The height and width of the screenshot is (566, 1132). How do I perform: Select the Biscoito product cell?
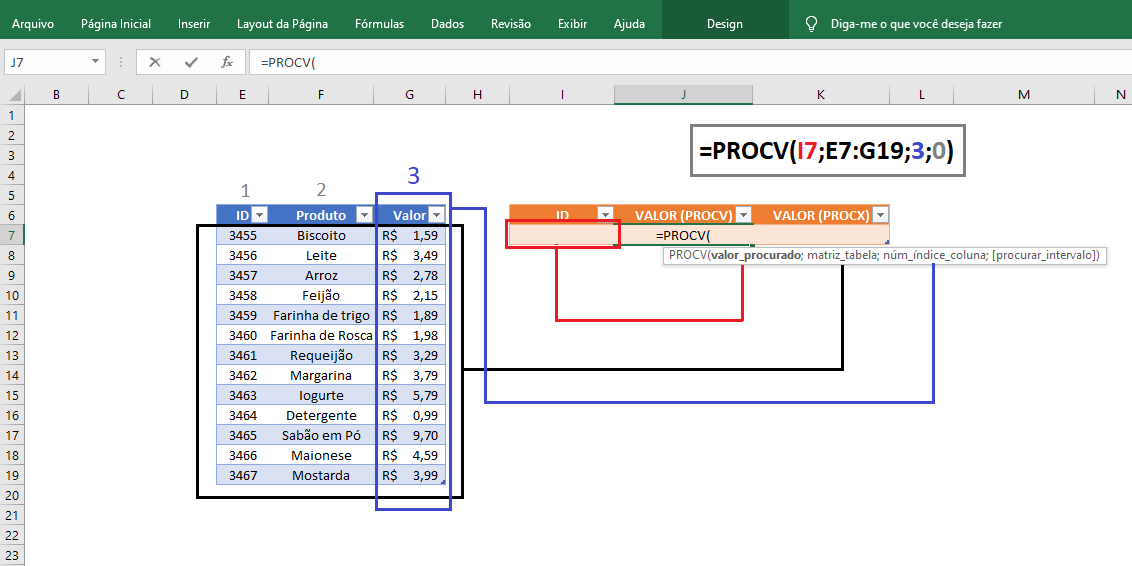(321, 235)
